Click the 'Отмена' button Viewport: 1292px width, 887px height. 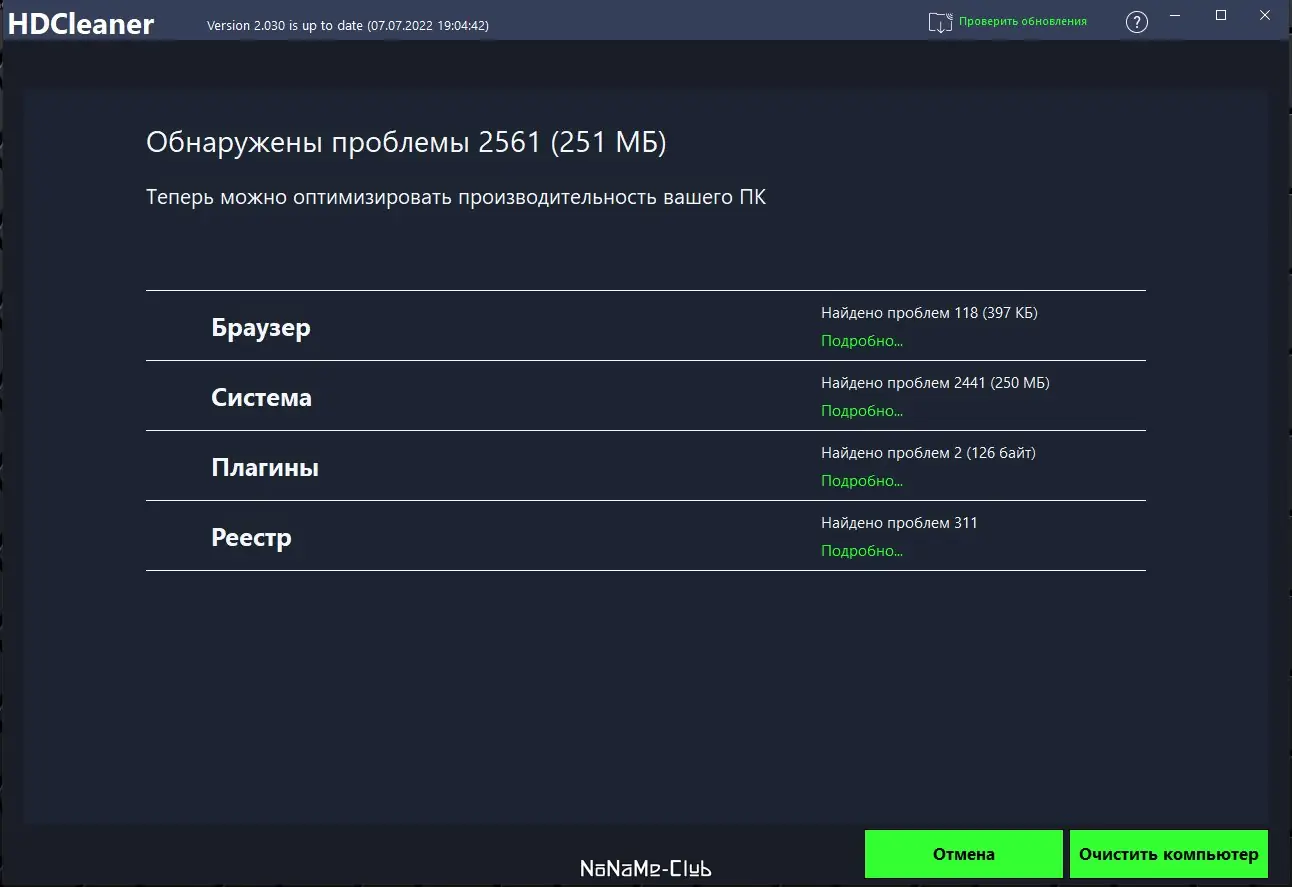964,854
